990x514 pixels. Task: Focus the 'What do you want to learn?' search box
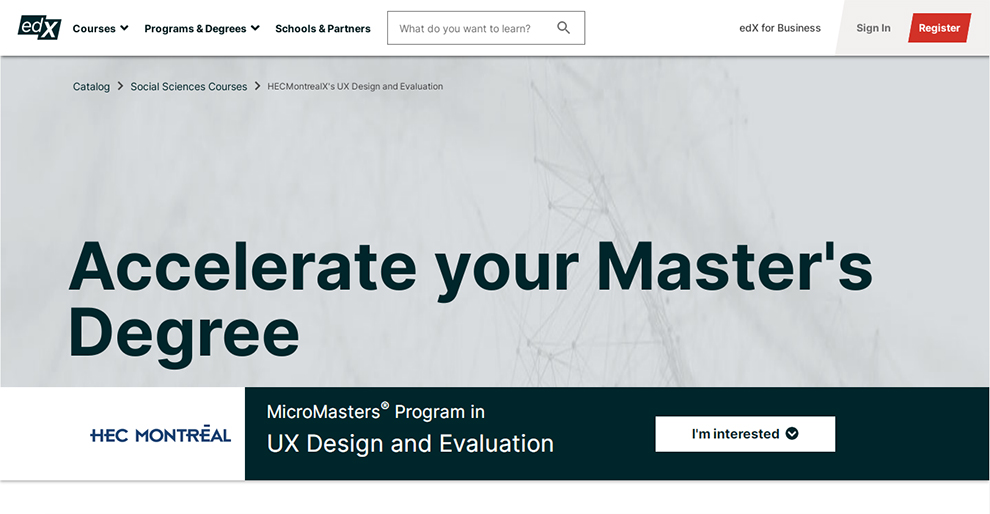pyautogui.click(x=486, y=28)
